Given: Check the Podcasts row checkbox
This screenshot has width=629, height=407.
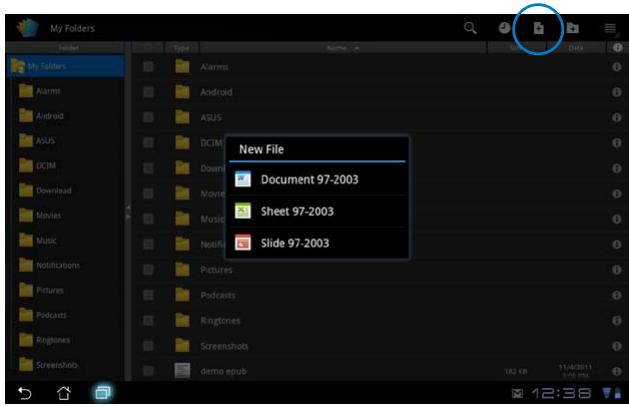Looking at the screenshot, I should 148,295.
